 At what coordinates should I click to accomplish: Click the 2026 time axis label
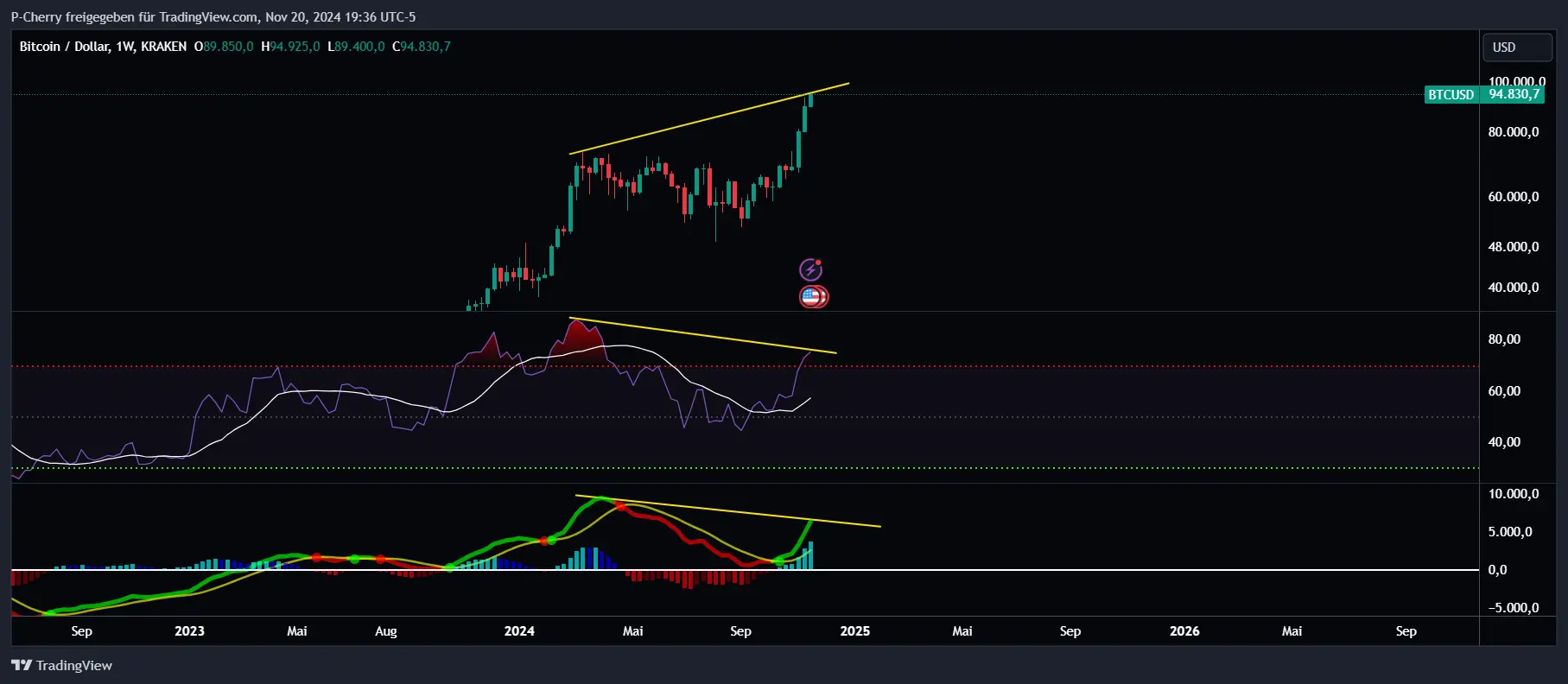[1184, 631]
